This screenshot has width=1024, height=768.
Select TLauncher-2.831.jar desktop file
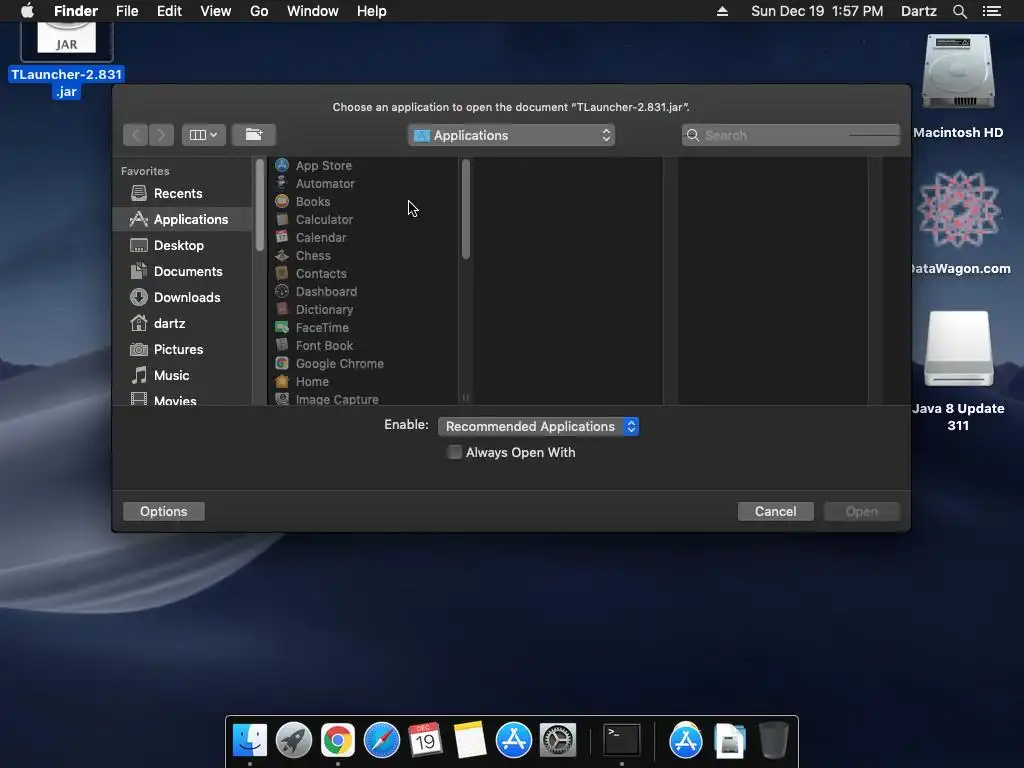tap(67, 60)
